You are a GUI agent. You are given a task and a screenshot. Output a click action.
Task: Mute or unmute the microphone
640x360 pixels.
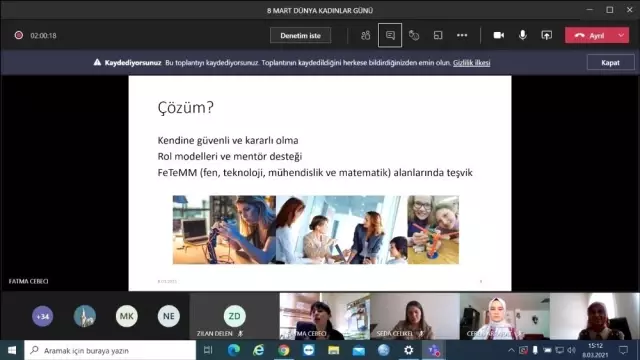click(522, 36)
